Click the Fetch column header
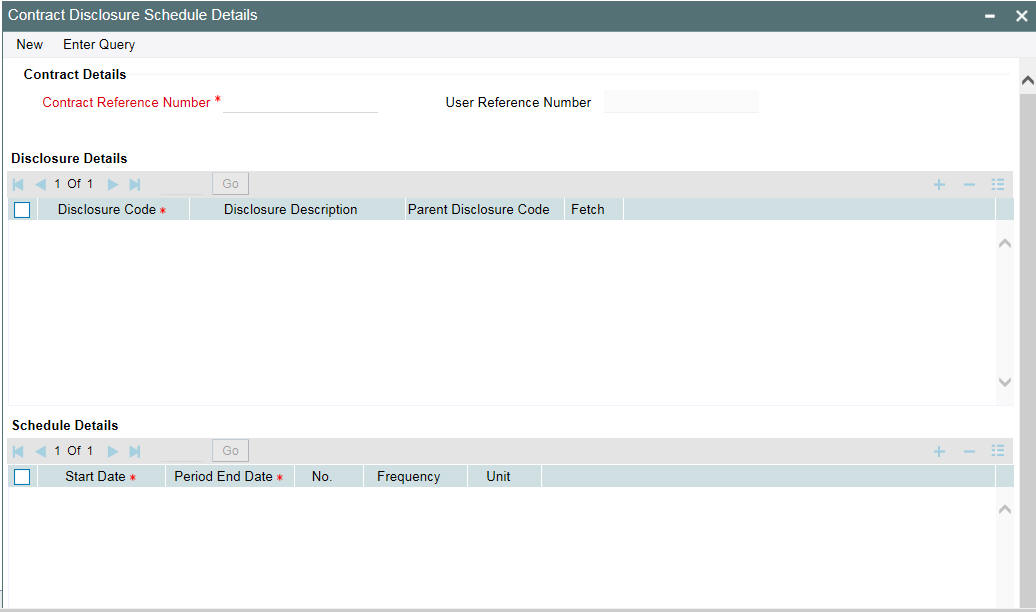The height and width of the screenshot is (612, 1036). 593,210
